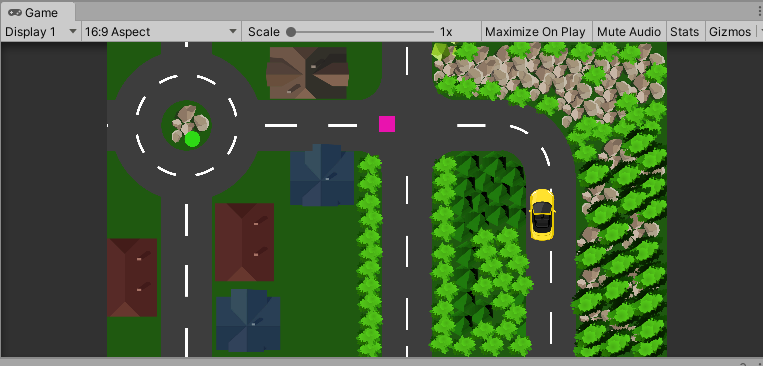Toggle the Stats overlay

tap(685, 32)
